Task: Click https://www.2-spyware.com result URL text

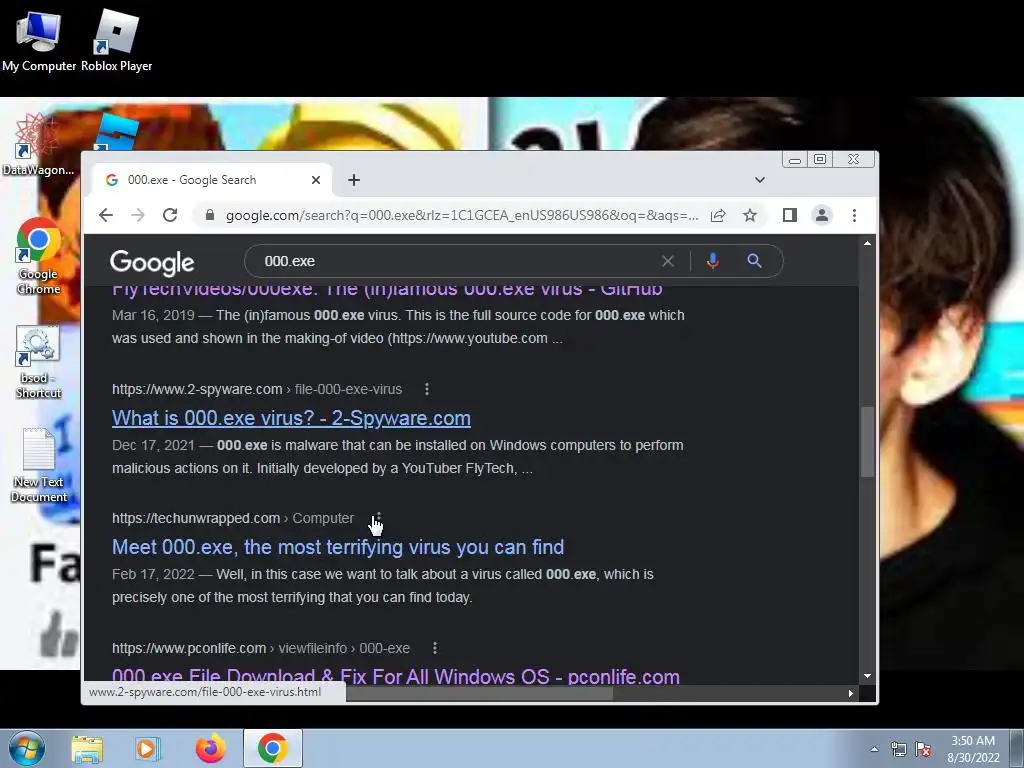Action: (197, 389)
